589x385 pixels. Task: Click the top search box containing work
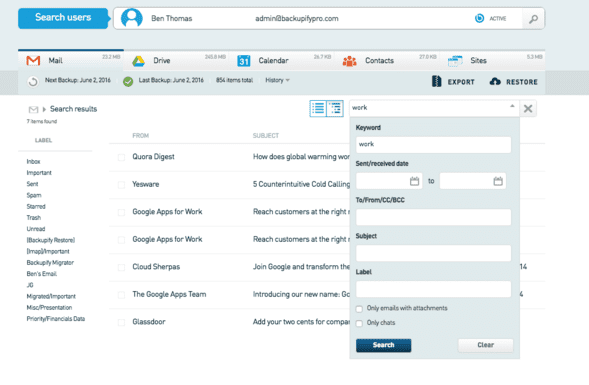pos(434,108)
